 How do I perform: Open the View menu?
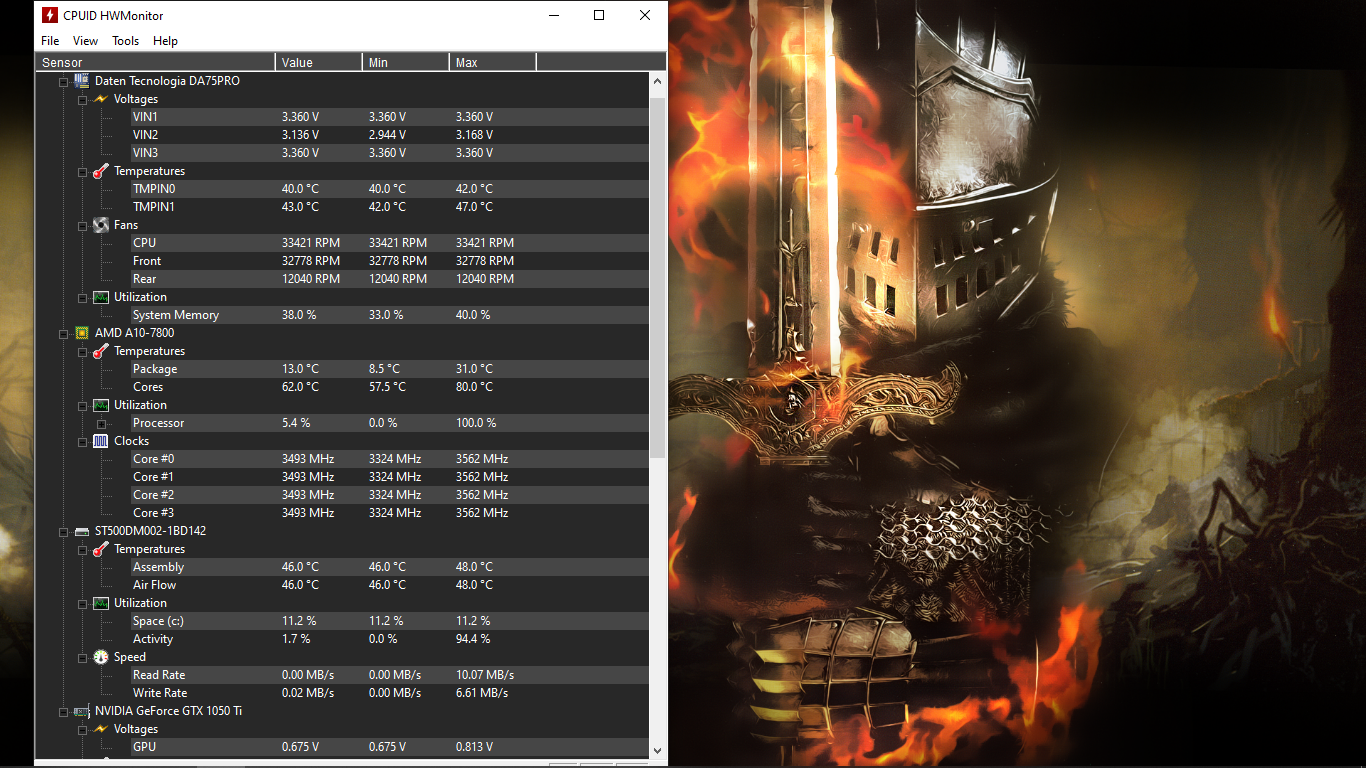point(86,41)
